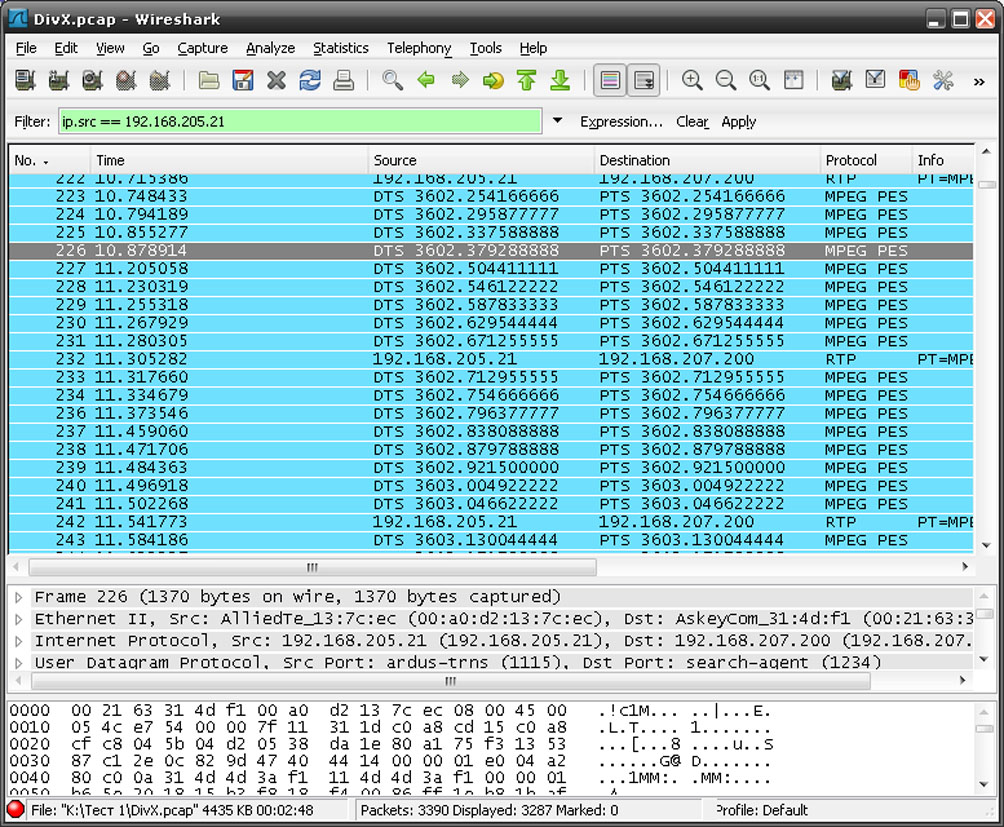The image size is (1004, 827).
Task: Toggle packet list colorize button
Action: (x=609, y=80)
